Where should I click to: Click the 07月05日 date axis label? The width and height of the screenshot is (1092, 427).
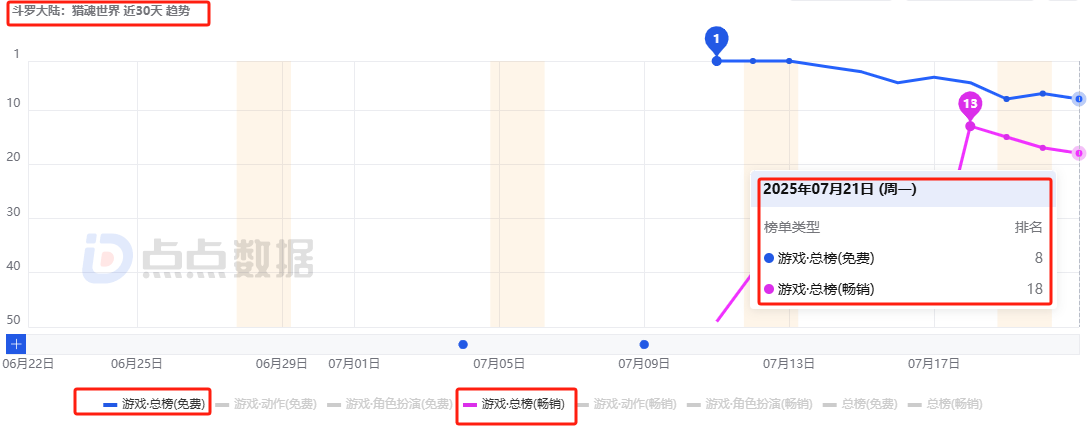499,363
